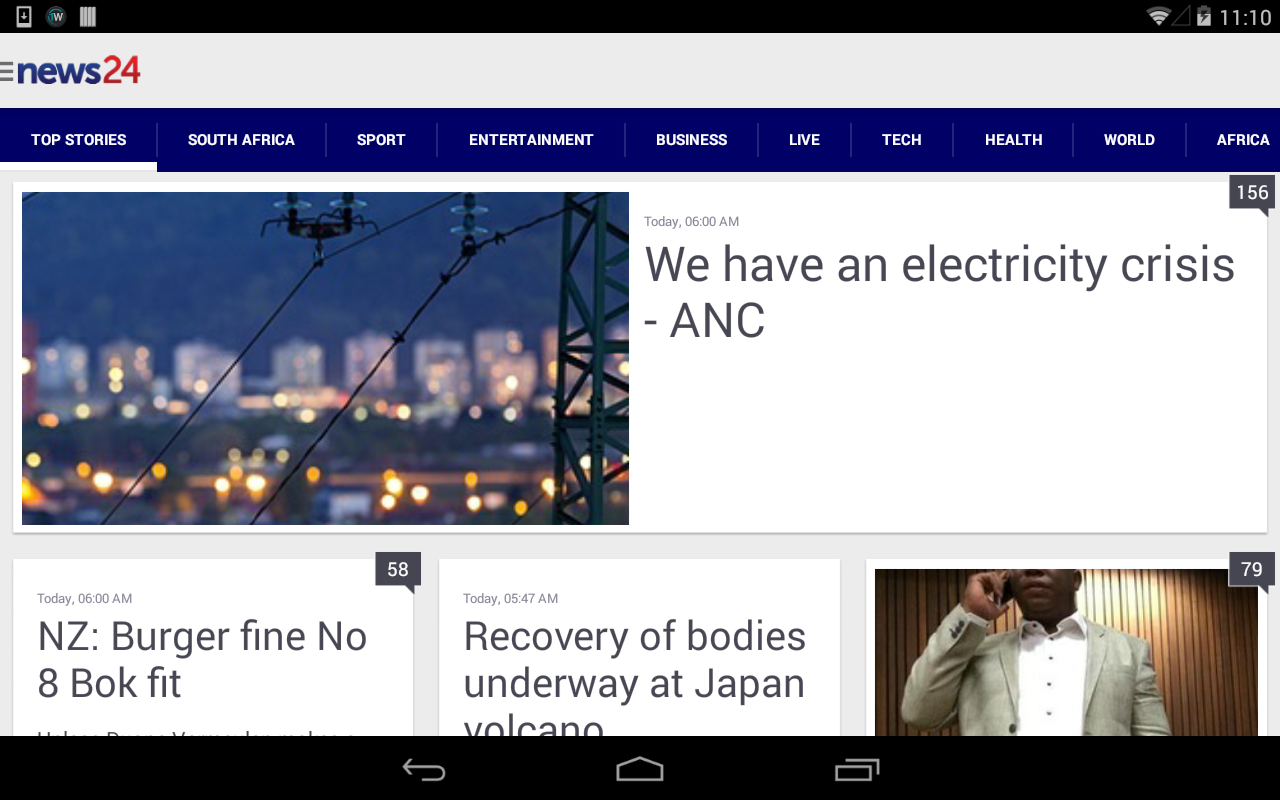Open the 79 comments badge
The height and width of the screenshot is (800, 1280).
(1251, 570)
